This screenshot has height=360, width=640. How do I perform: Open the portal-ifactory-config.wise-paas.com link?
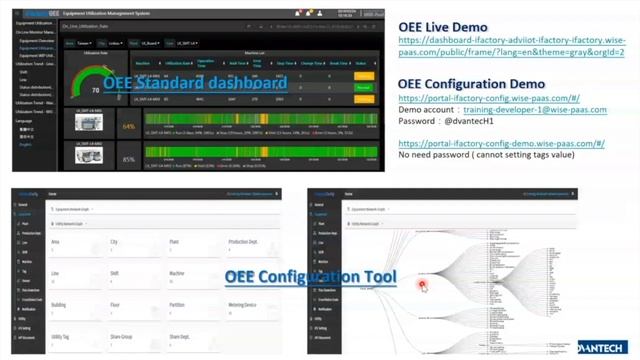(x=489, y=98)
